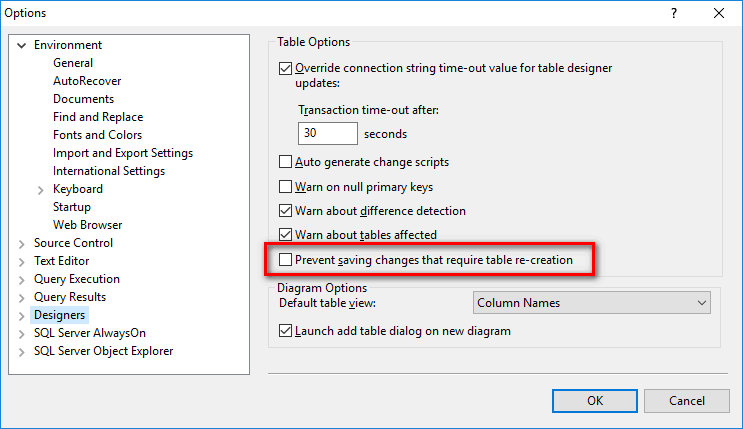Expand the Keyboard subnode
The image size is (743, 429).
[41, 189]
